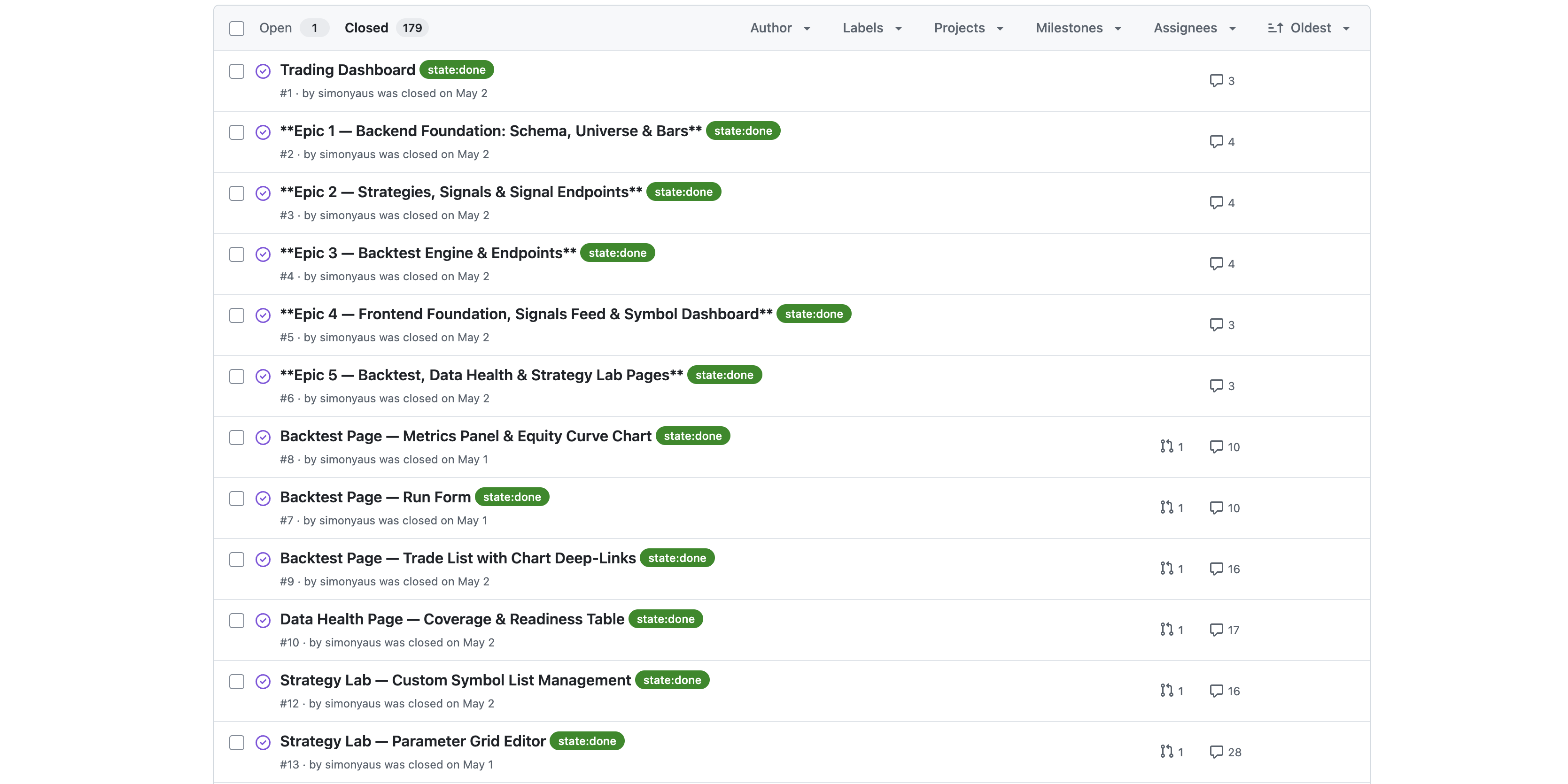Open Strategy Lab Parameter Grid Editor issue
This screenshot has width=1568, height=784.
point(413,741)
